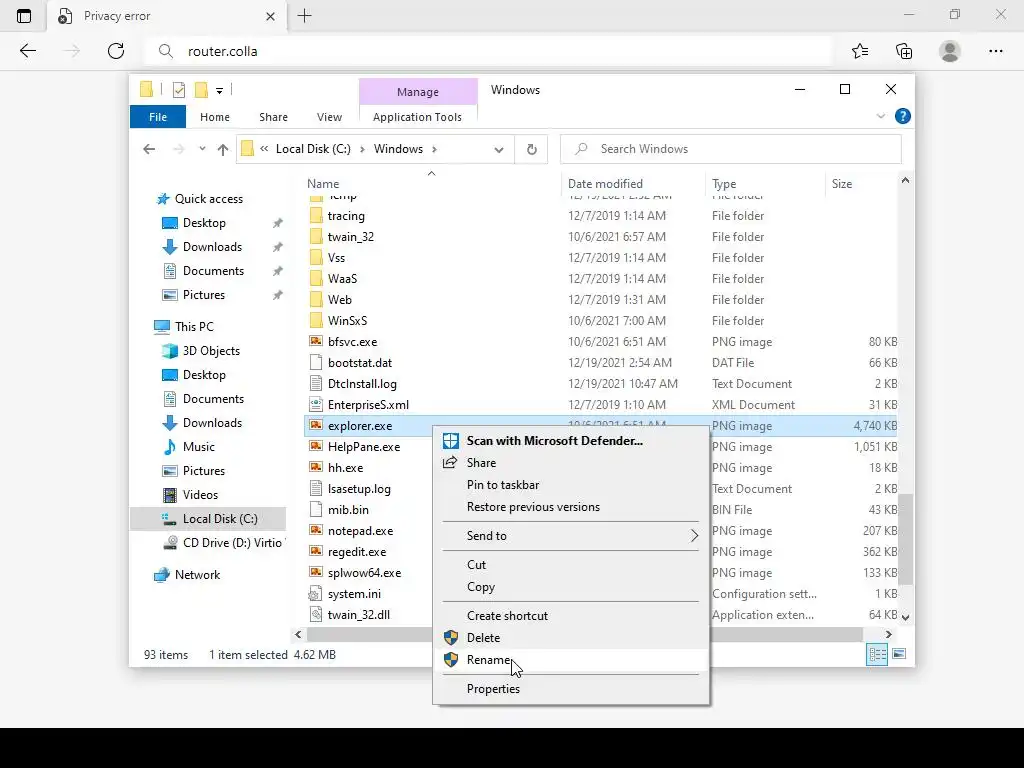Viewport: 1024px width, 768px height.
Task: Switch to Details view icon in status bar
Action: click(x=877, y=654)
